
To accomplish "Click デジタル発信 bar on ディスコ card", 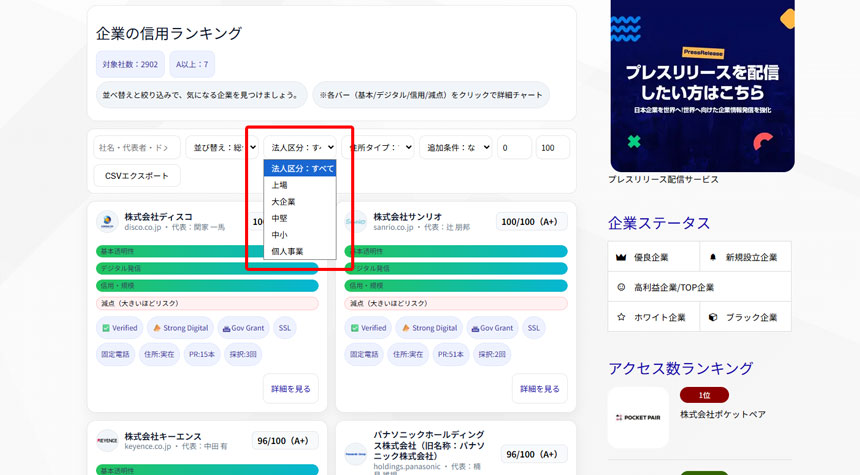I will pos(207,268).
